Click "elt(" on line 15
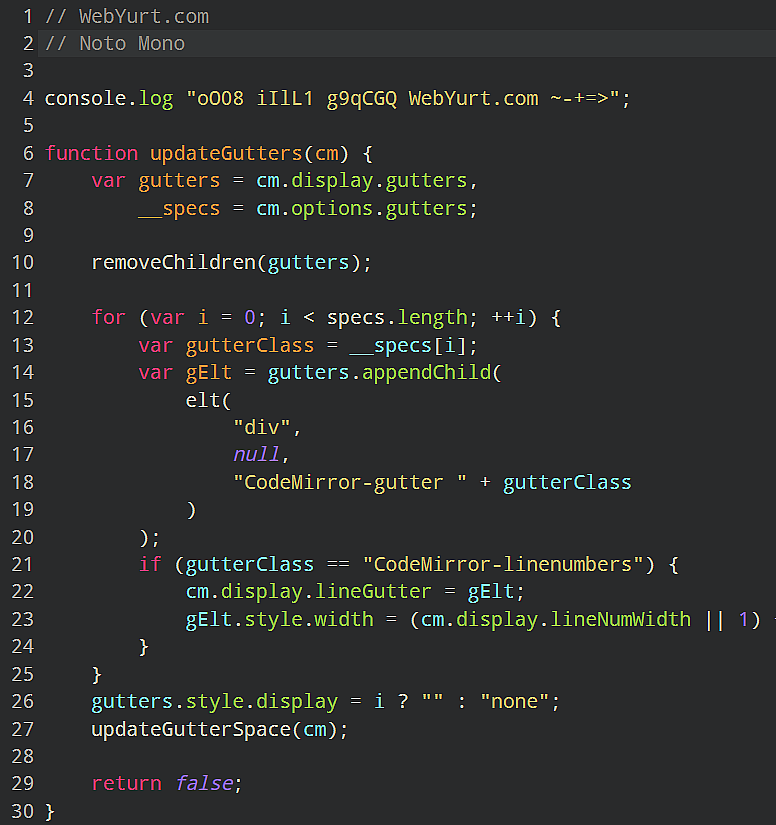This screenshot has height=825, width=776. click(x=209, y=400)
